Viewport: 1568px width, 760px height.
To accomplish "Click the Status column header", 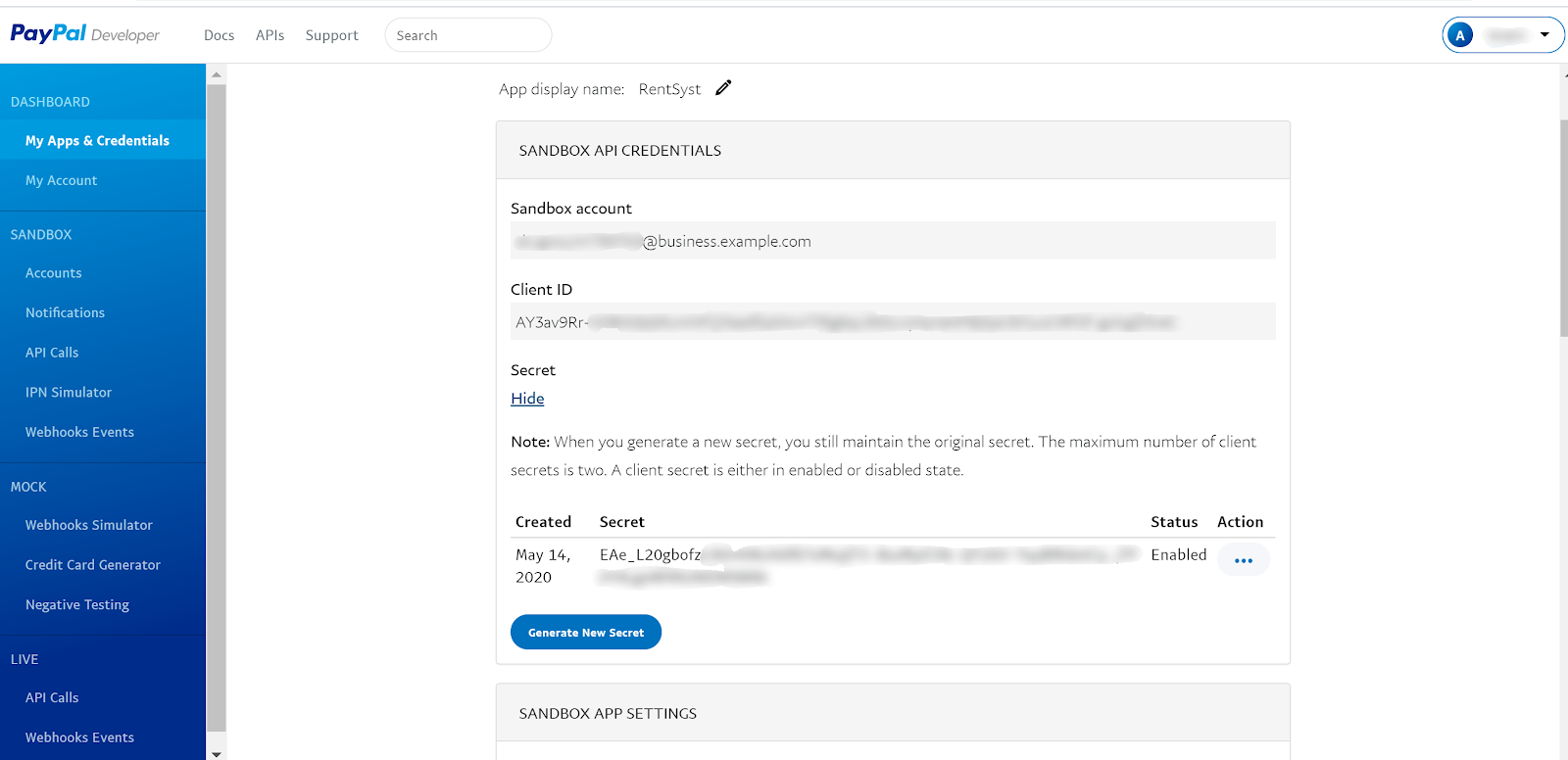I will tap(1174, 522).
